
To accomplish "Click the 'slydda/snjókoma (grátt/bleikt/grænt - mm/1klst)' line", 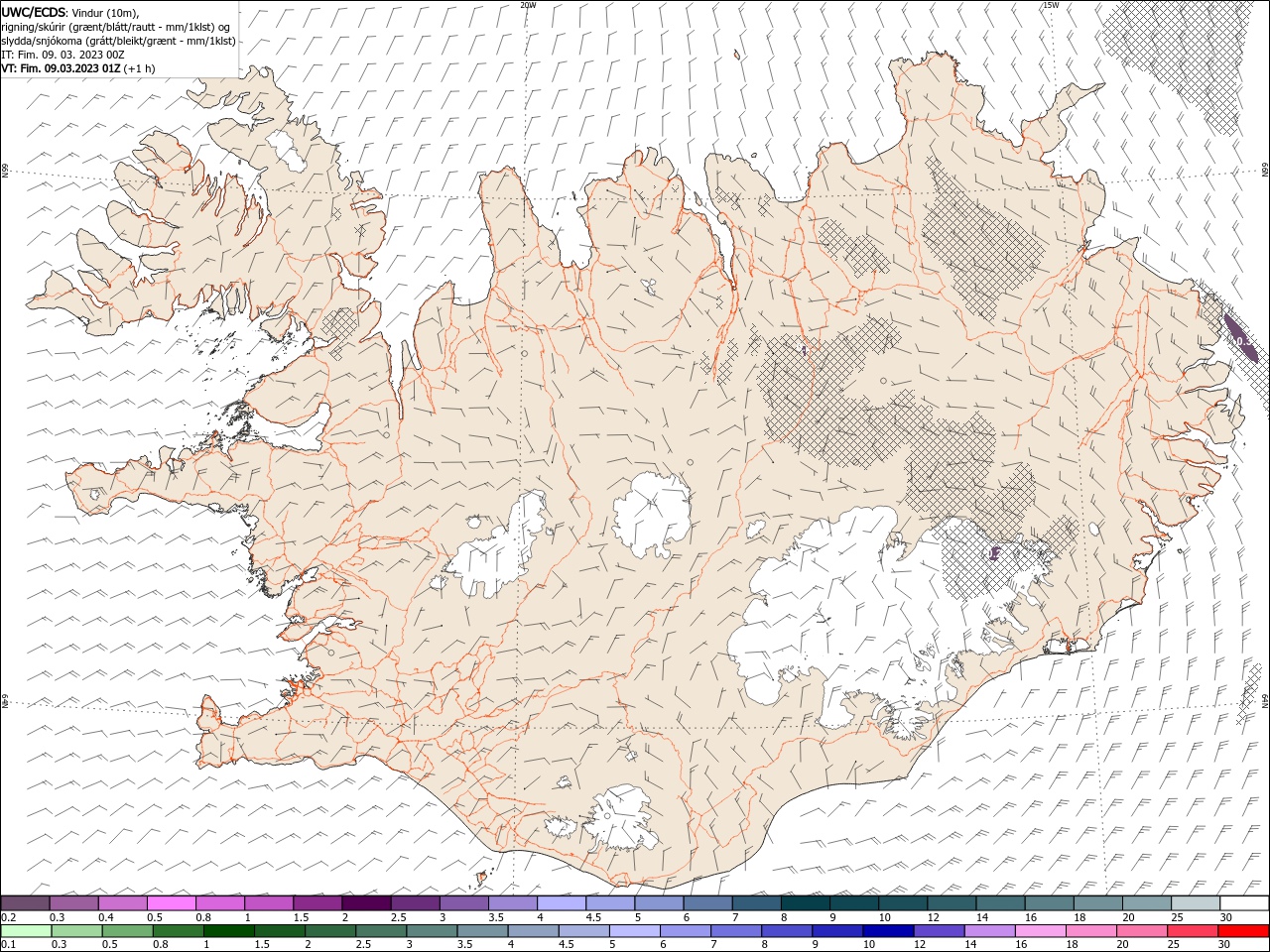I will pos(118,41).
